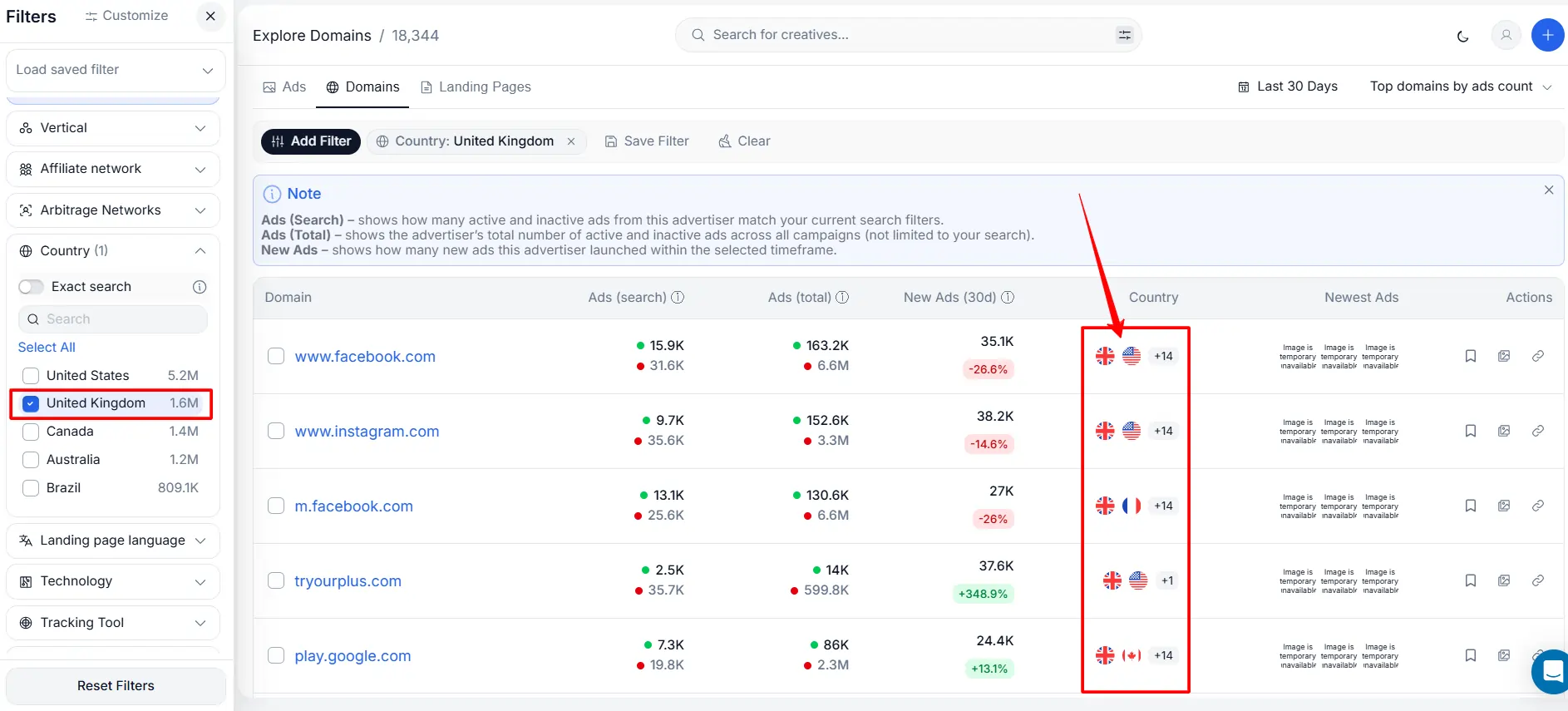The height and width of the screenshot is (711, 1568).
Task: Switch to the Ads tab
Action: 284,87
